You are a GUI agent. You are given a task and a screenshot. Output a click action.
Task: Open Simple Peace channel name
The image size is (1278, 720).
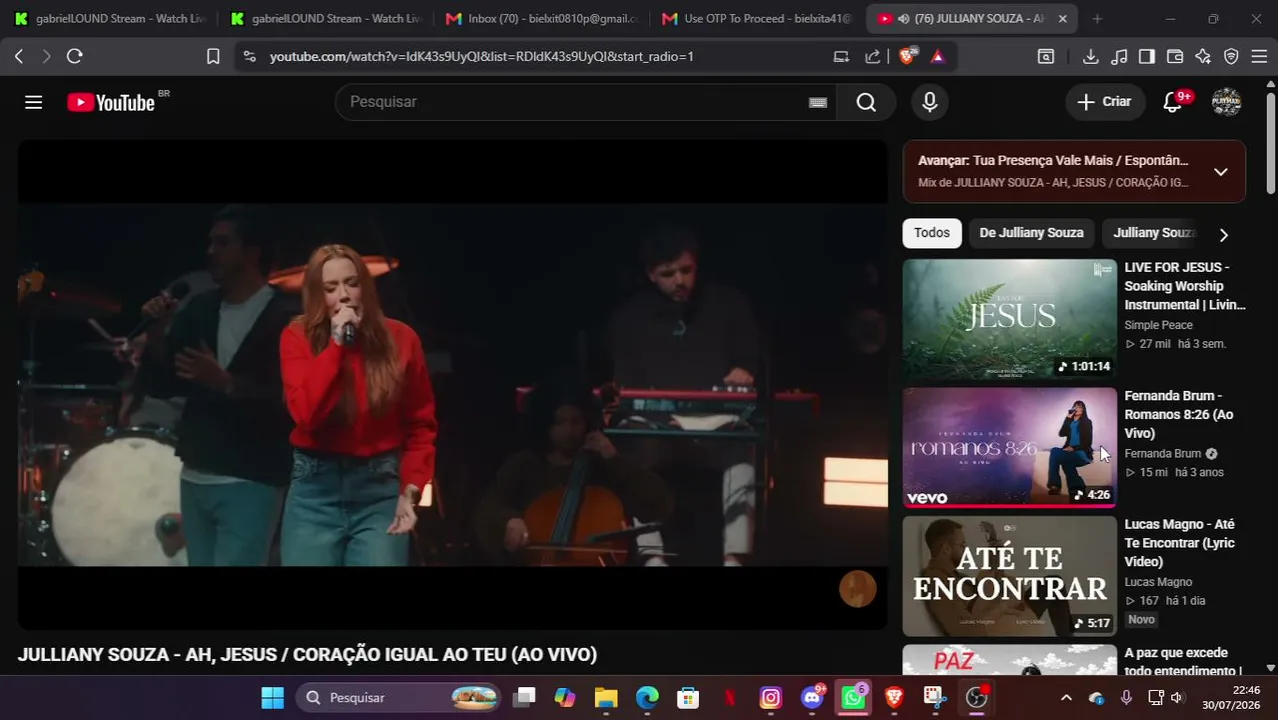tap(1158, 325)
